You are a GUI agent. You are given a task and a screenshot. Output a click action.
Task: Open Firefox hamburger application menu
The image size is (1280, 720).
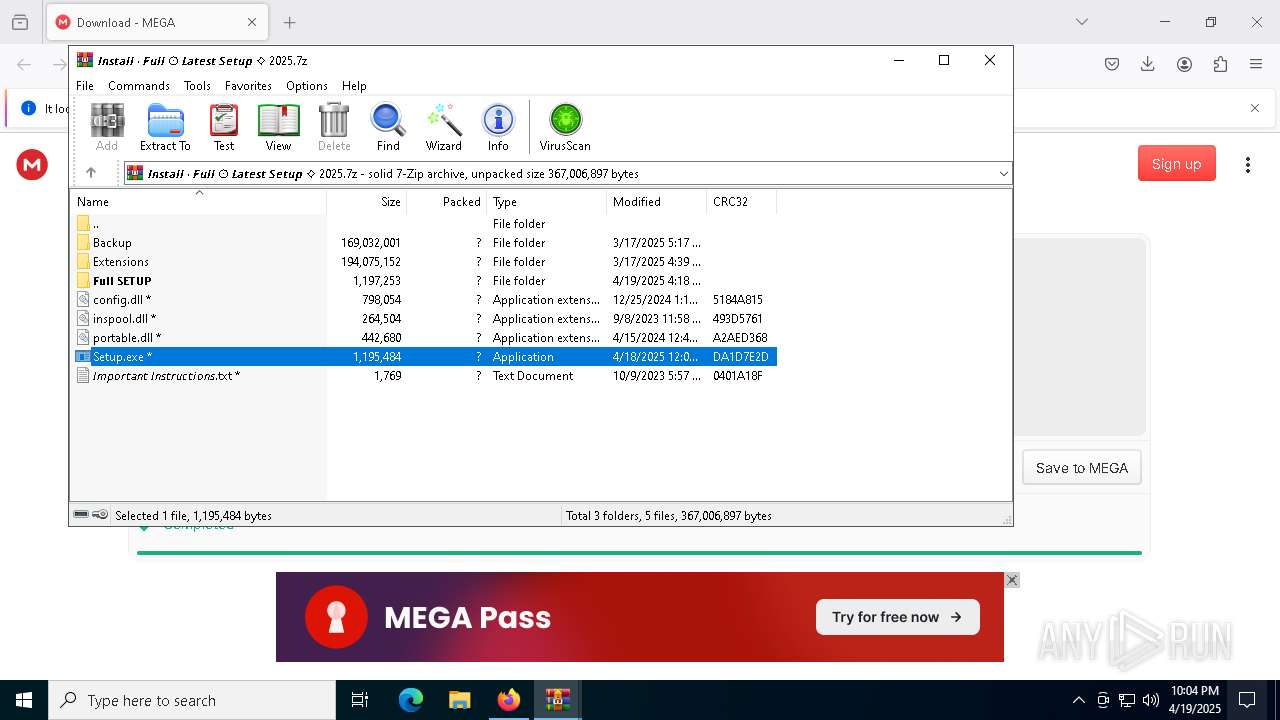click(x=1256, y=64)
